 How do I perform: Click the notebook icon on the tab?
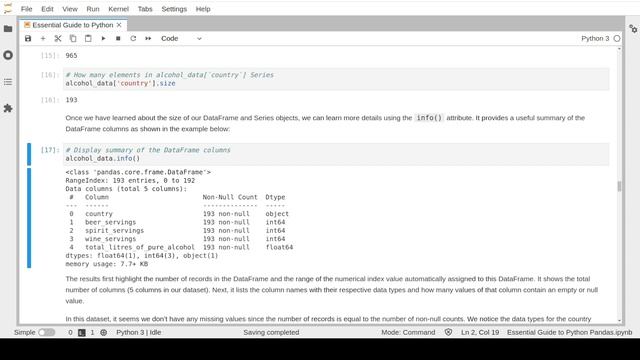point(27,25)
